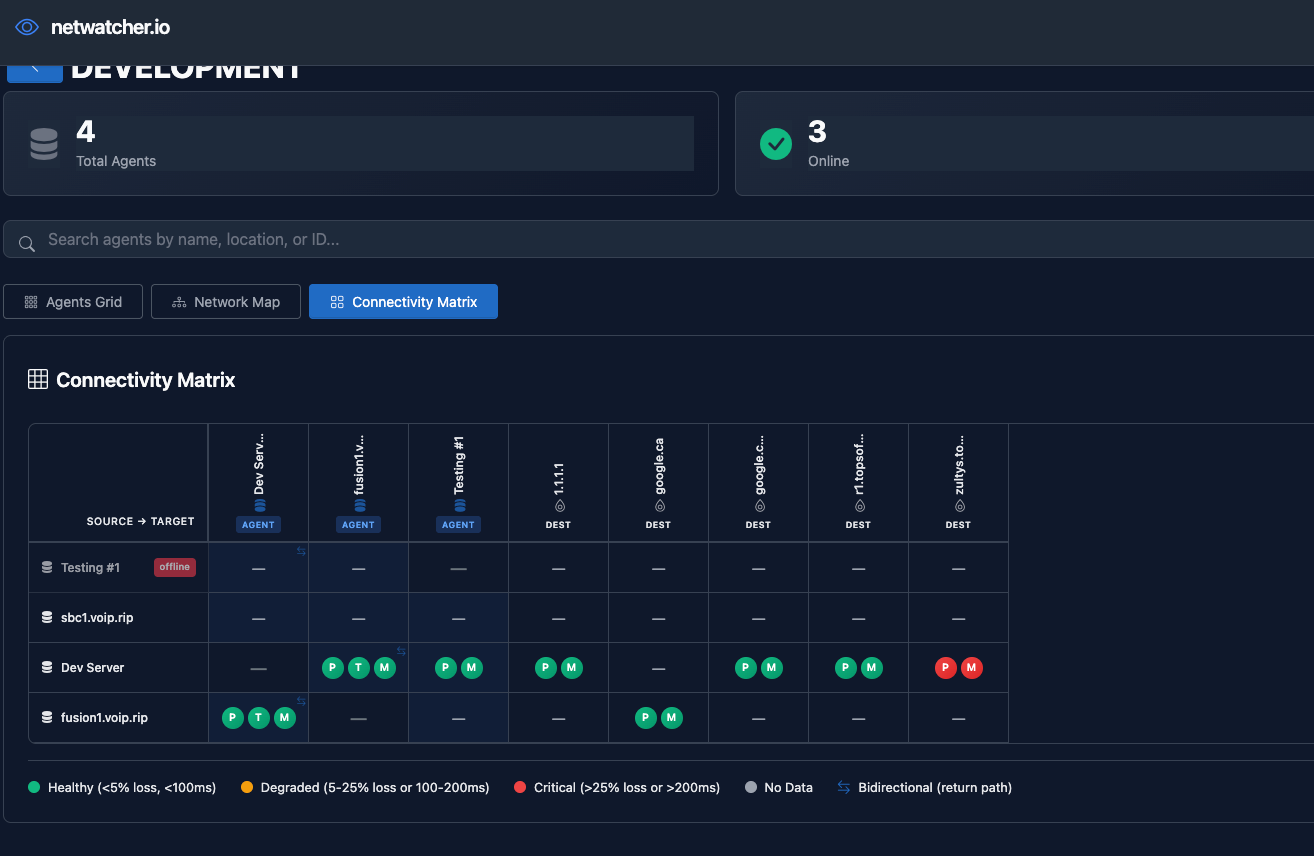
Task: Click the red M badge in Dev Server row
Action: pos(971,668)
